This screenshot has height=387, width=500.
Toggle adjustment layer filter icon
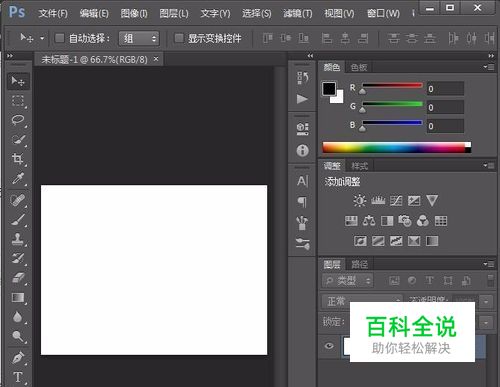click(x=412, y=281)
